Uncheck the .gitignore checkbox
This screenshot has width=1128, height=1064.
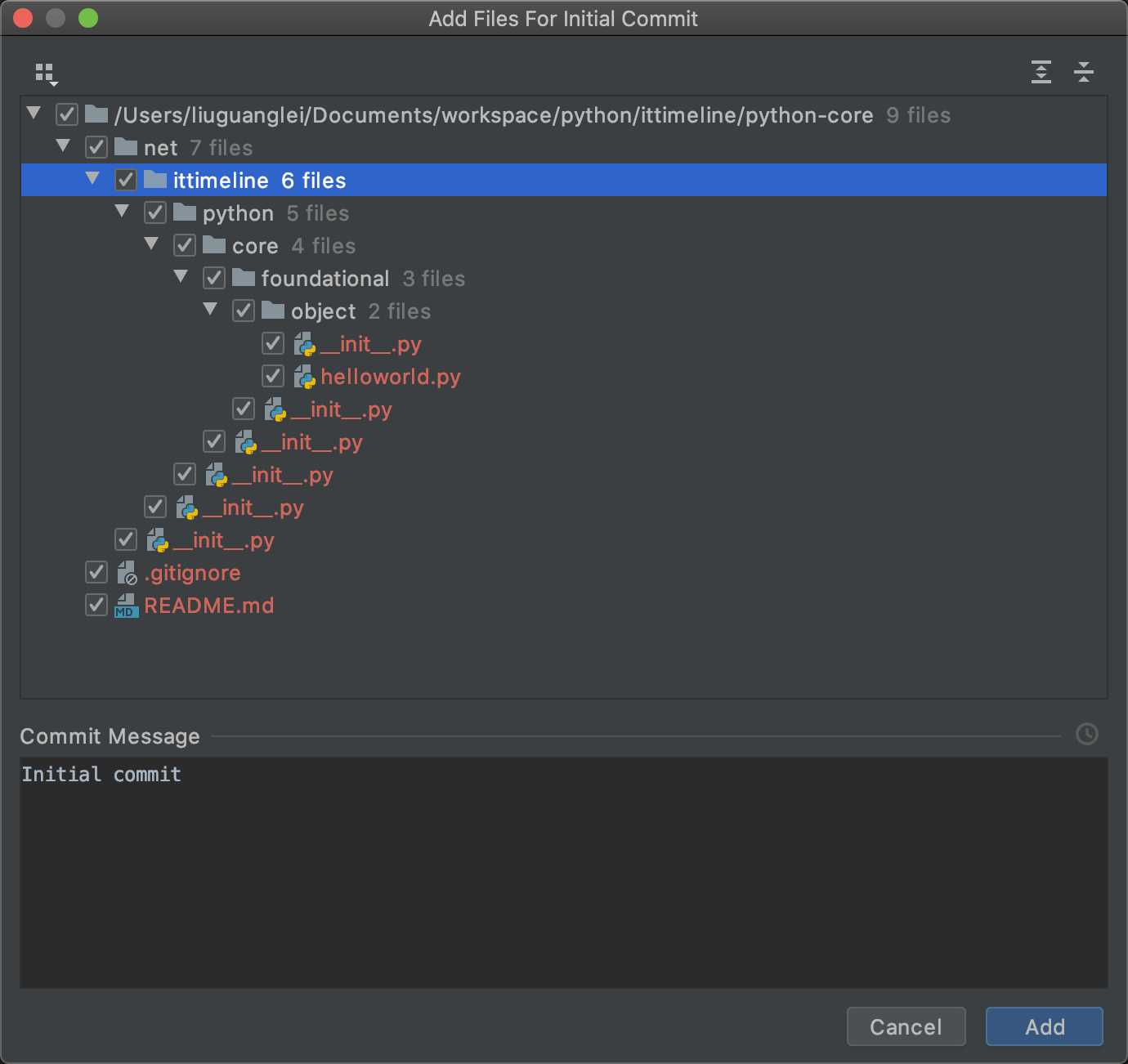pos(96,572)
